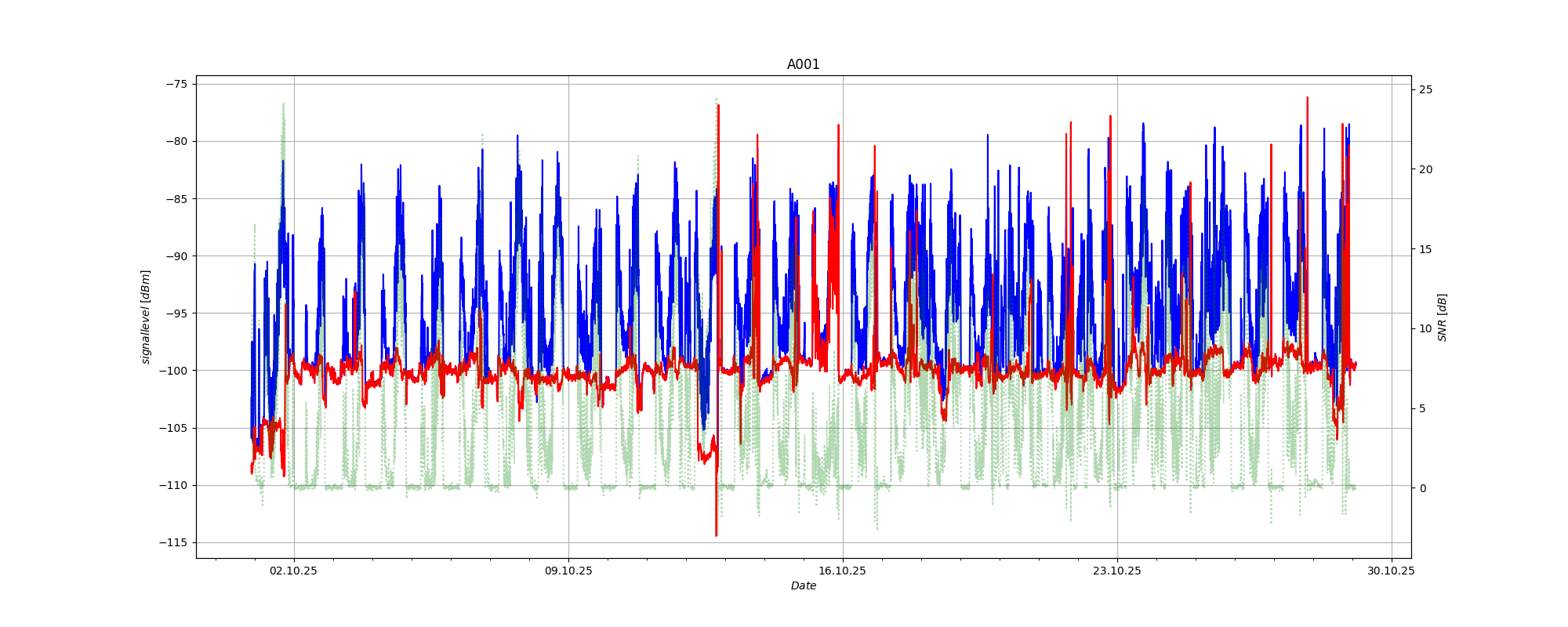Select the 30.10.25 date tick label
Screen dimensions: 1568x627
(1391, 571)
